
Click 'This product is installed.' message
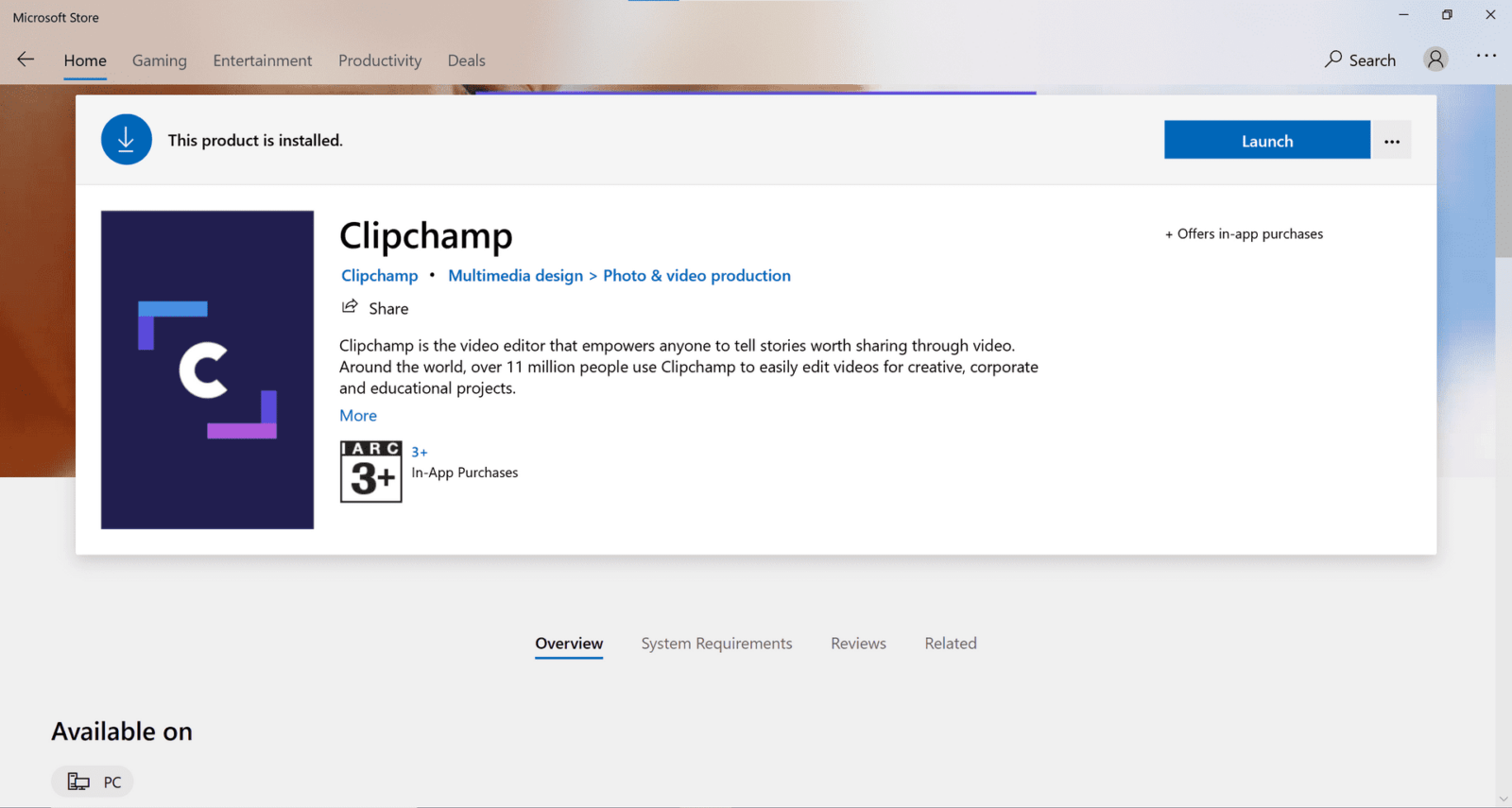click(255, 141)
